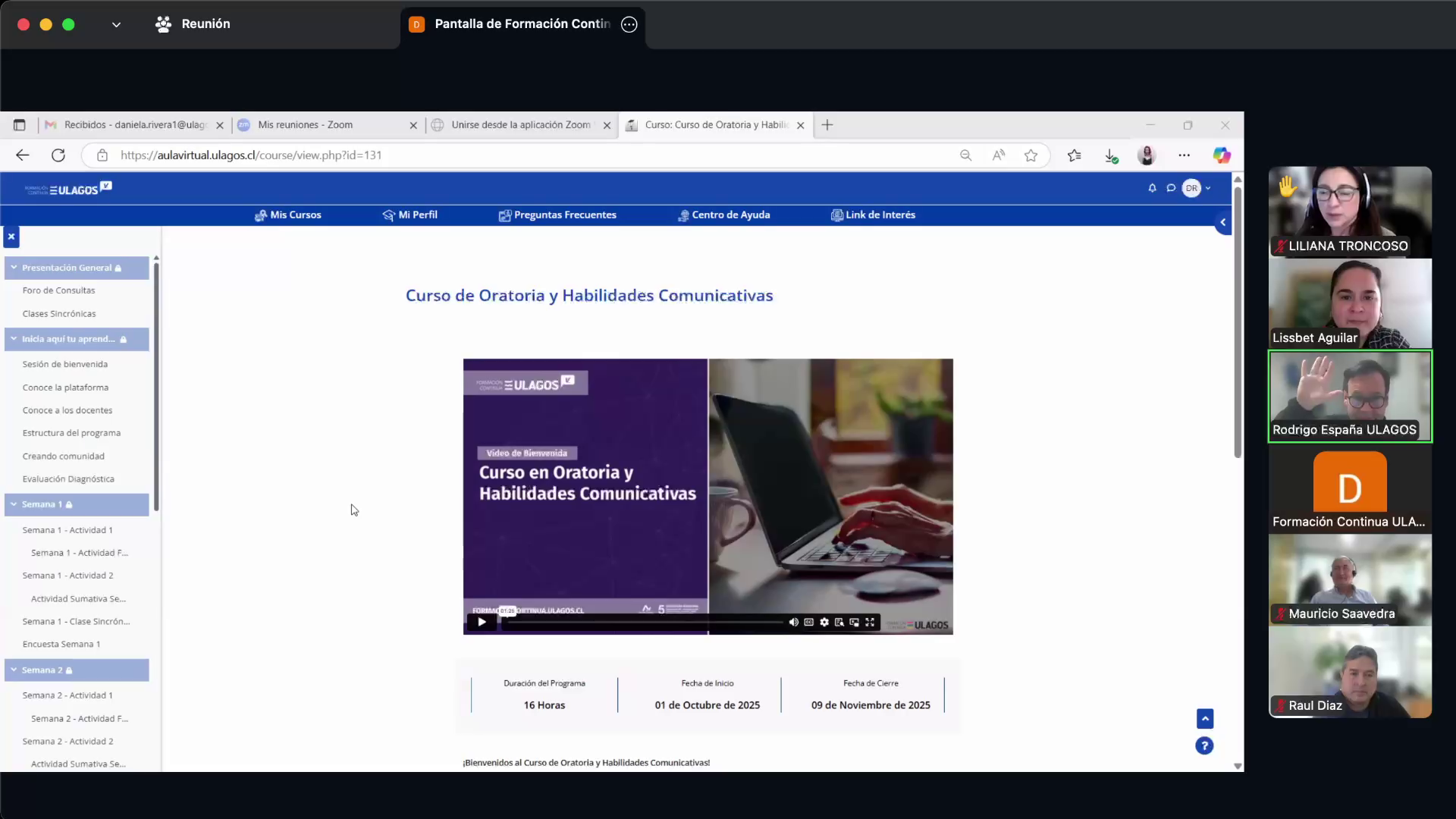Collapse the Semana 1 section
The image size is (1456, 819).
pos(14,504)
